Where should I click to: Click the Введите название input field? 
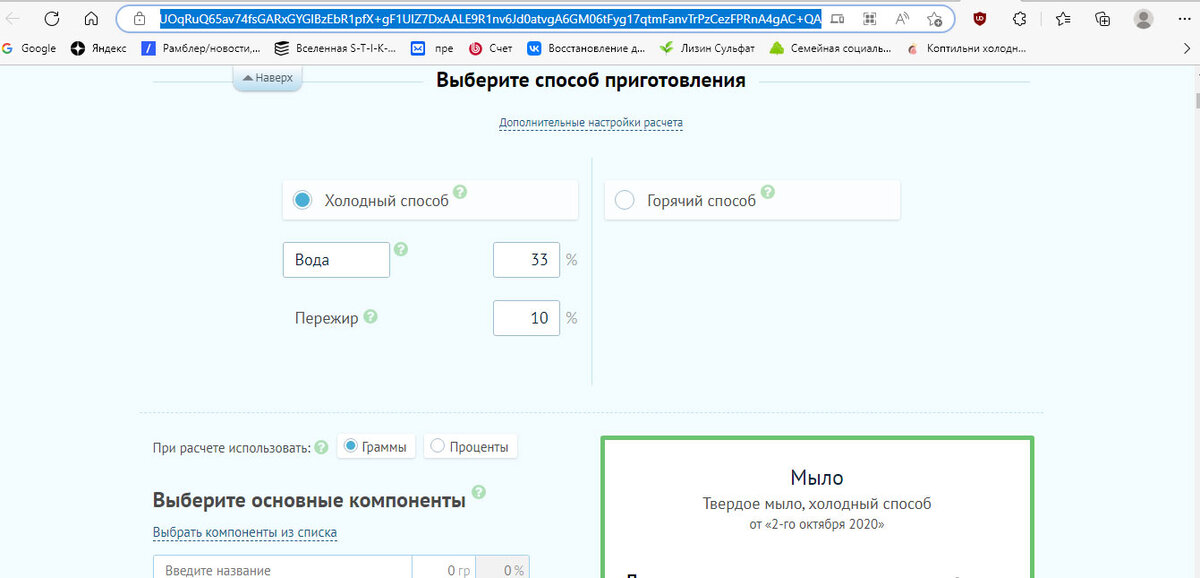pos(280,568)
